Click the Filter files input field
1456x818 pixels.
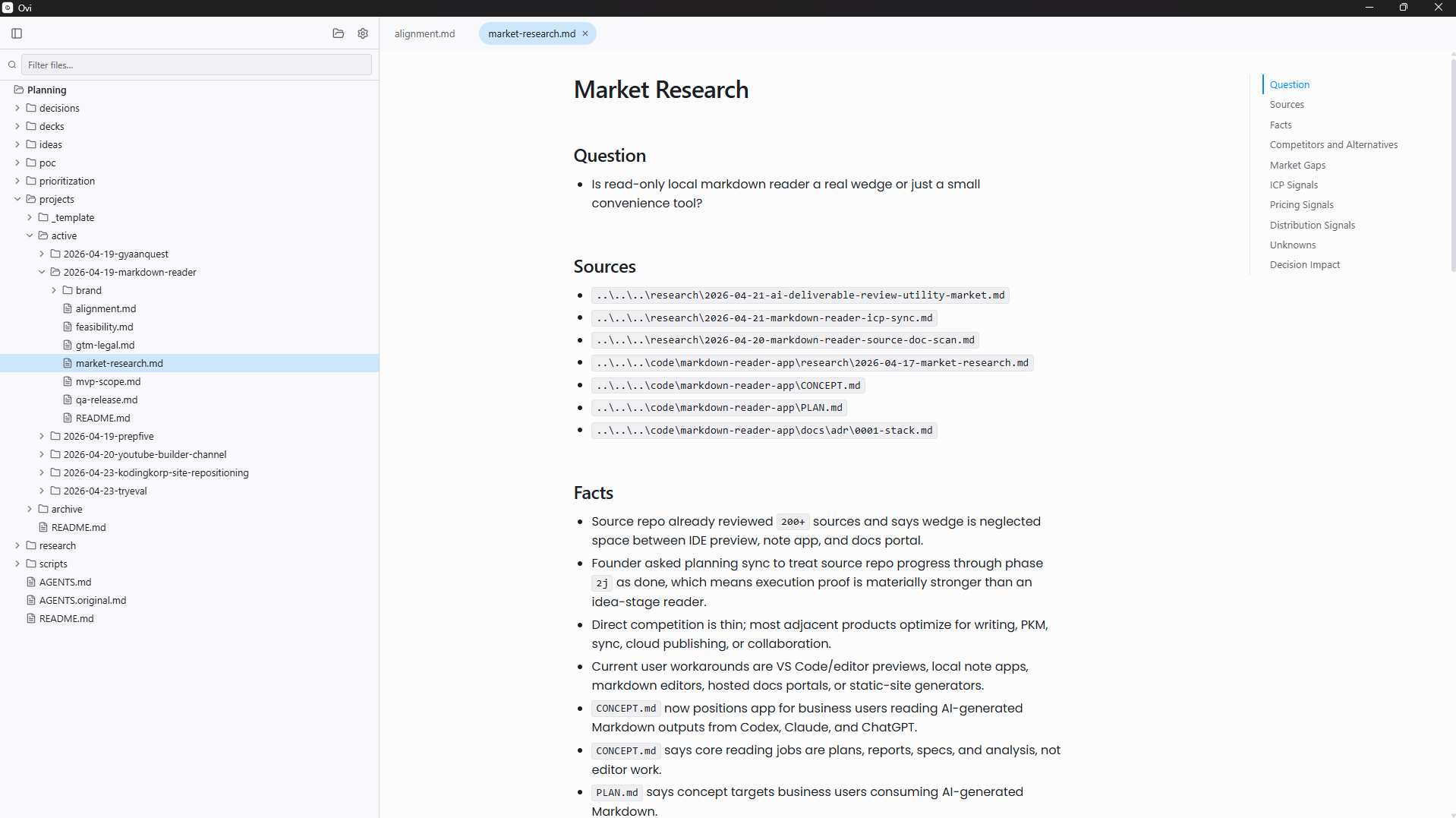click(x=197, y=65)
